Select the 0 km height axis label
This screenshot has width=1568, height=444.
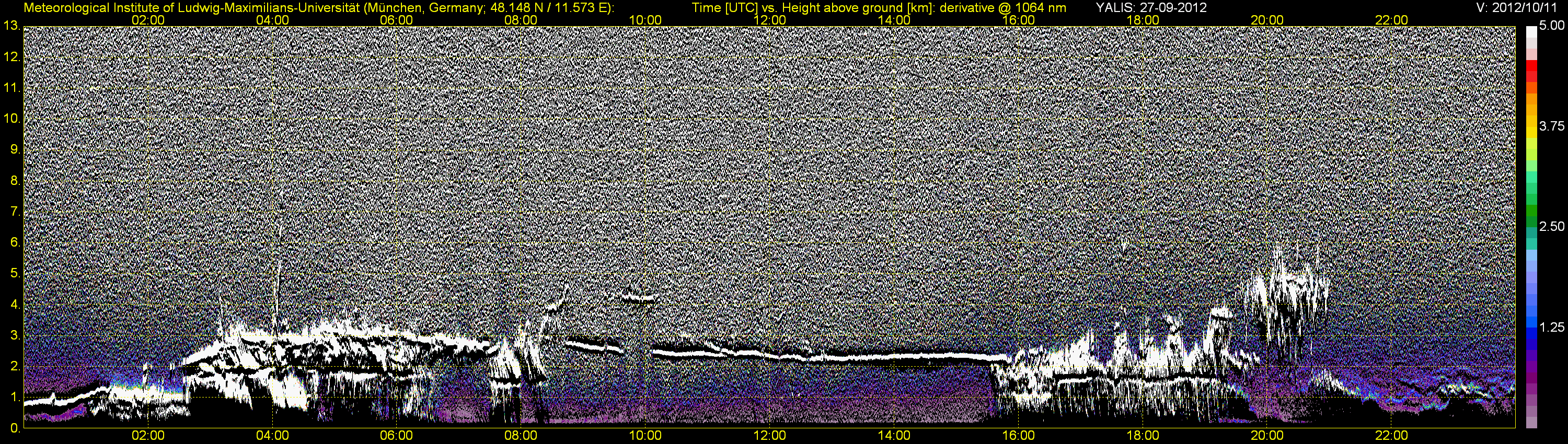pos(15,428)
